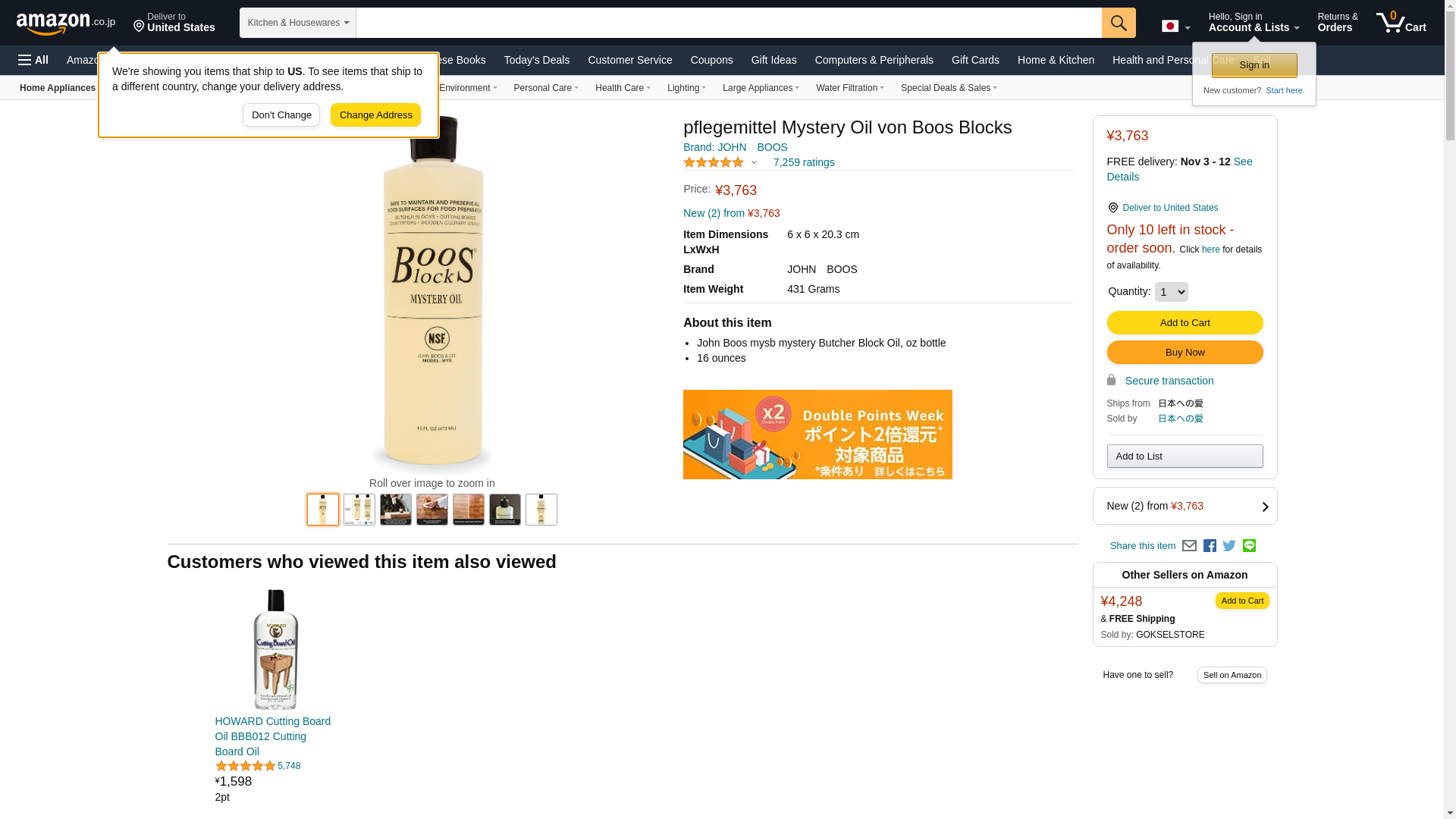
Task: Open Today's Deals in navigation bar
Action: [x=537, y=60]
